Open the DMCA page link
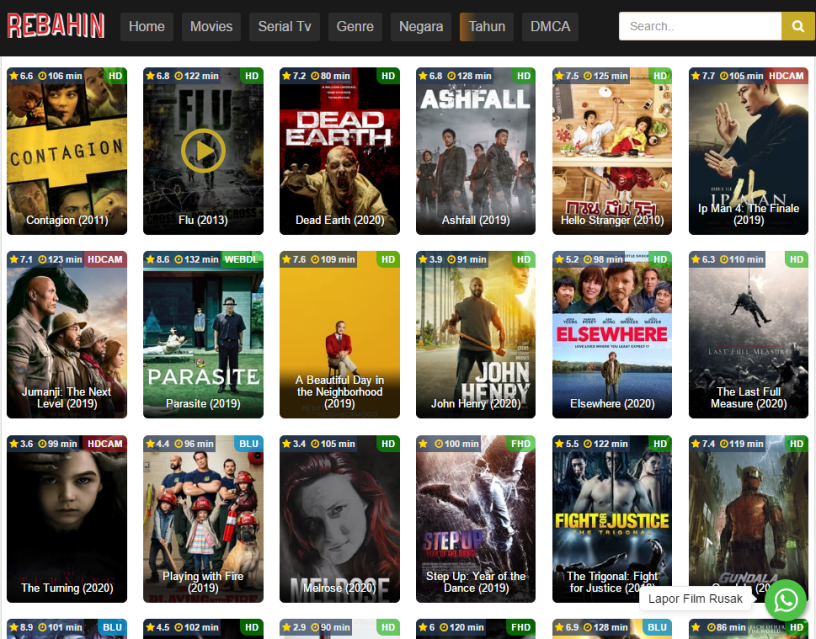Viewport: 816px width, 639px height. click(x=550, y=27)
